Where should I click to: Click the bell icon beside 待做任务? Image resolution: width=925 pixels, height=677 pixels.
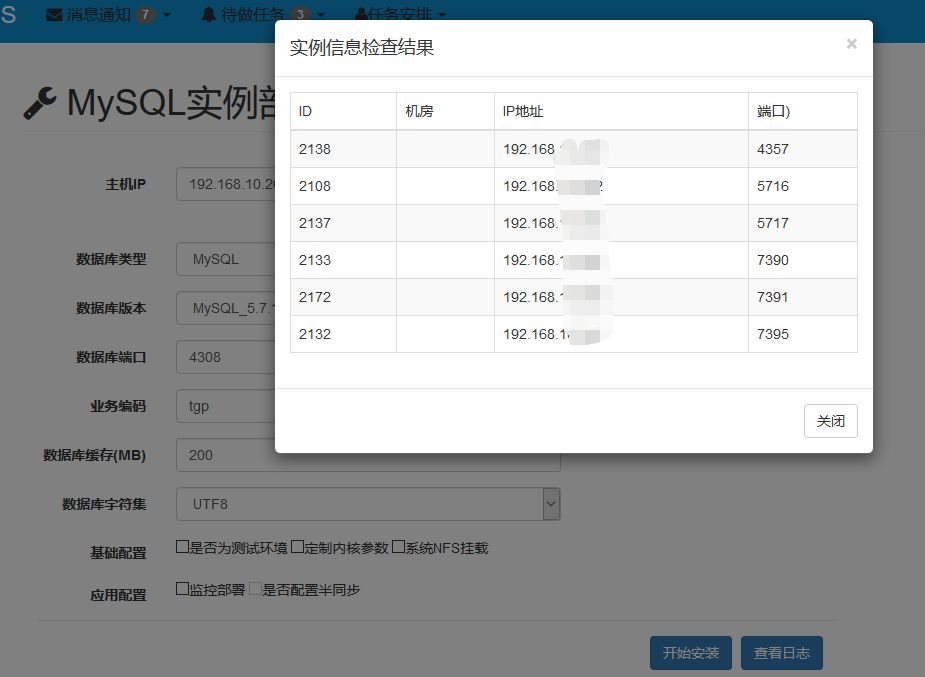208,14
